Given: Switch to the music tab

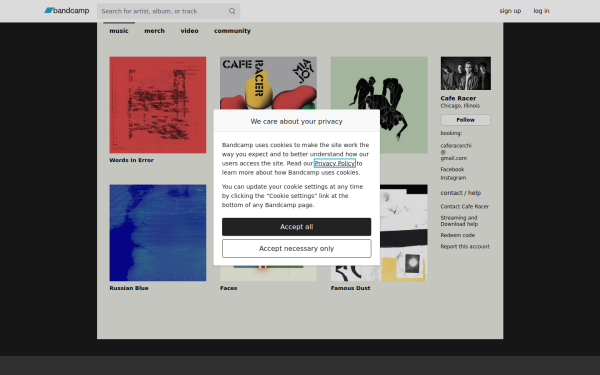Looking at the screenshot, I should click(x=119, y=31).
